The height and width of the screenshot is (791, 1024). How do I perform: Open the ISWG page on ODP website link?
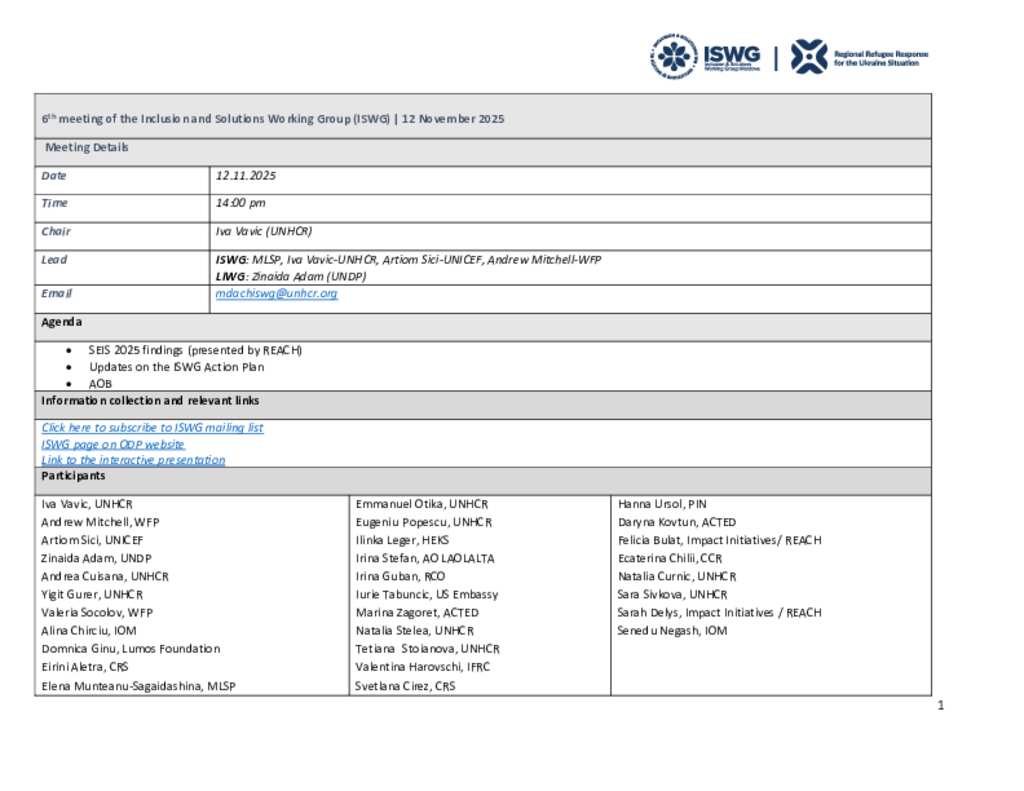click(113, 444)
